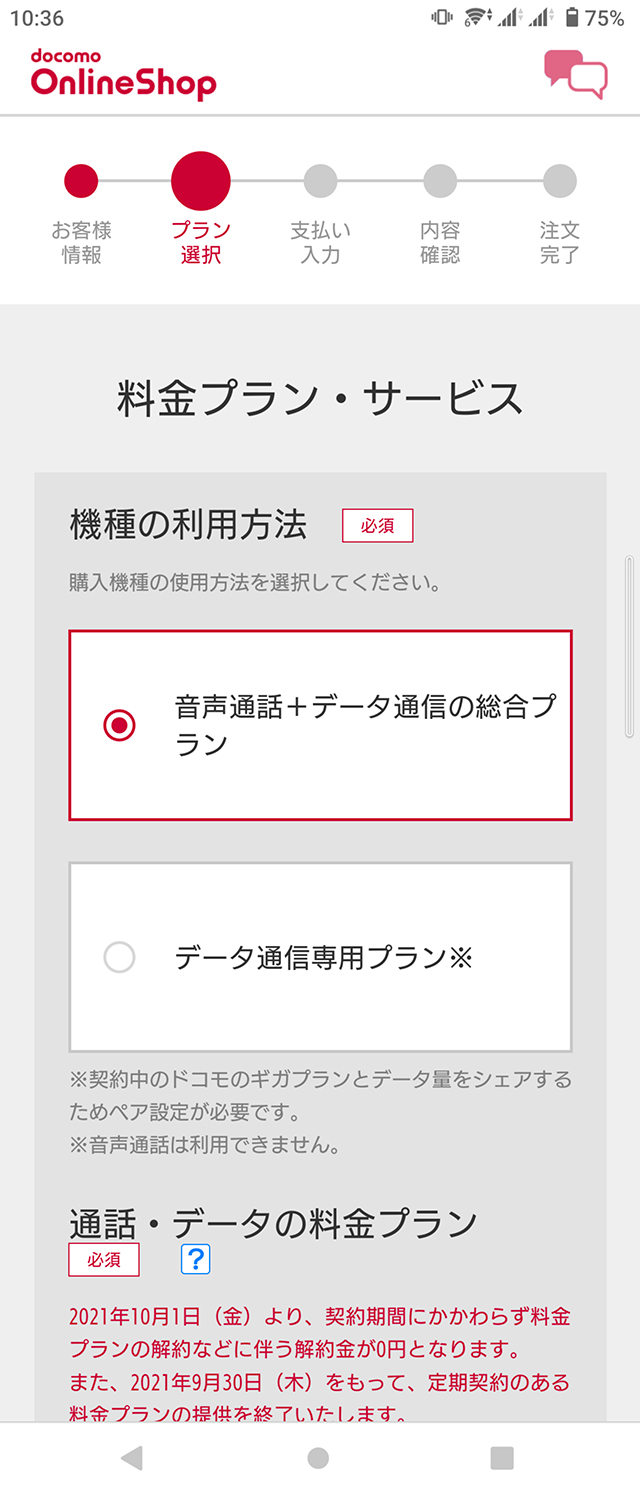Tap the battery icon in status bar

572,18
